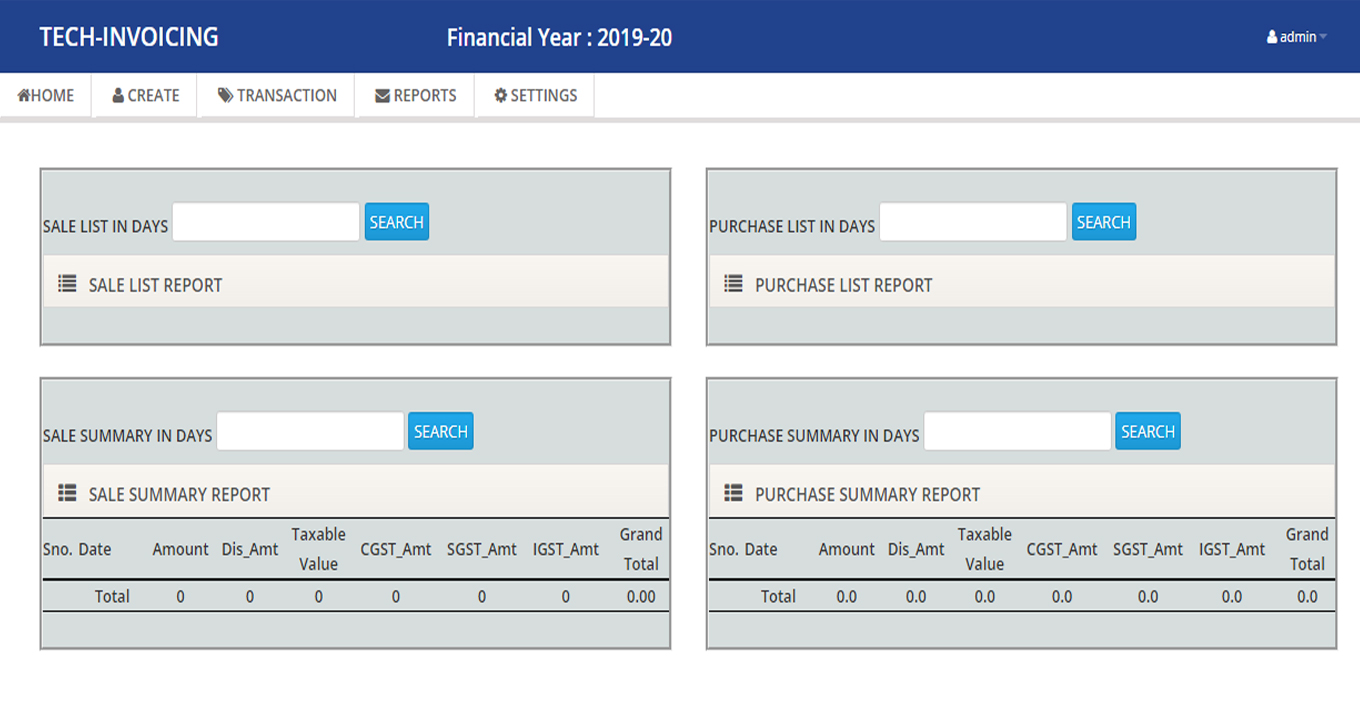1360x716 pixels.
Task: Click the admin user profile icon
Action: 1272,37
